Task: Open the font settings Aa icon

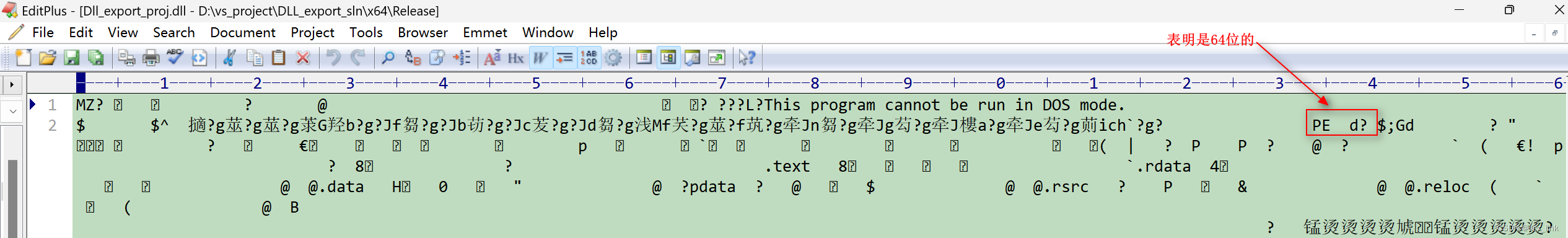Action: click(492, 58)
